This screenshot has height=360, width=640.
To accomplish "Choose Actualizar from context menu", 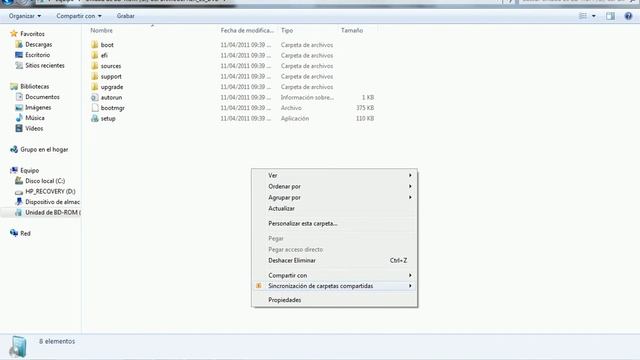I will click(x=334, y=208).
